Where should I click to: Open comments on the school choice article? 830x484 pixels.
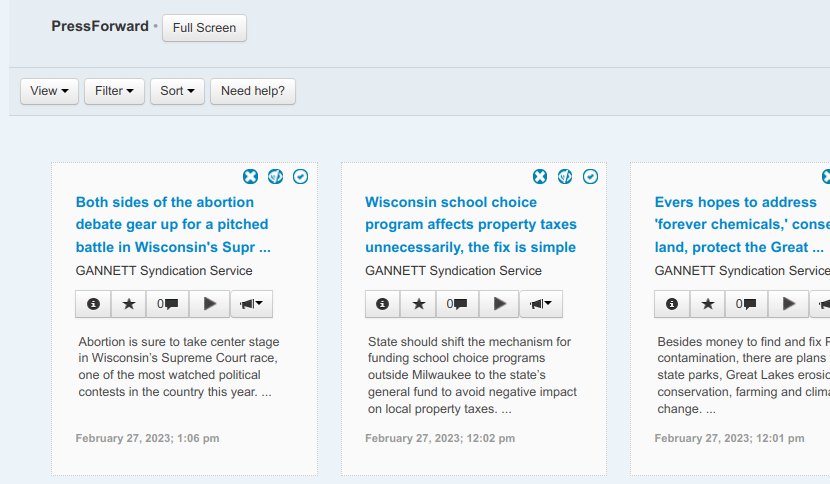[x=457, y=304]
